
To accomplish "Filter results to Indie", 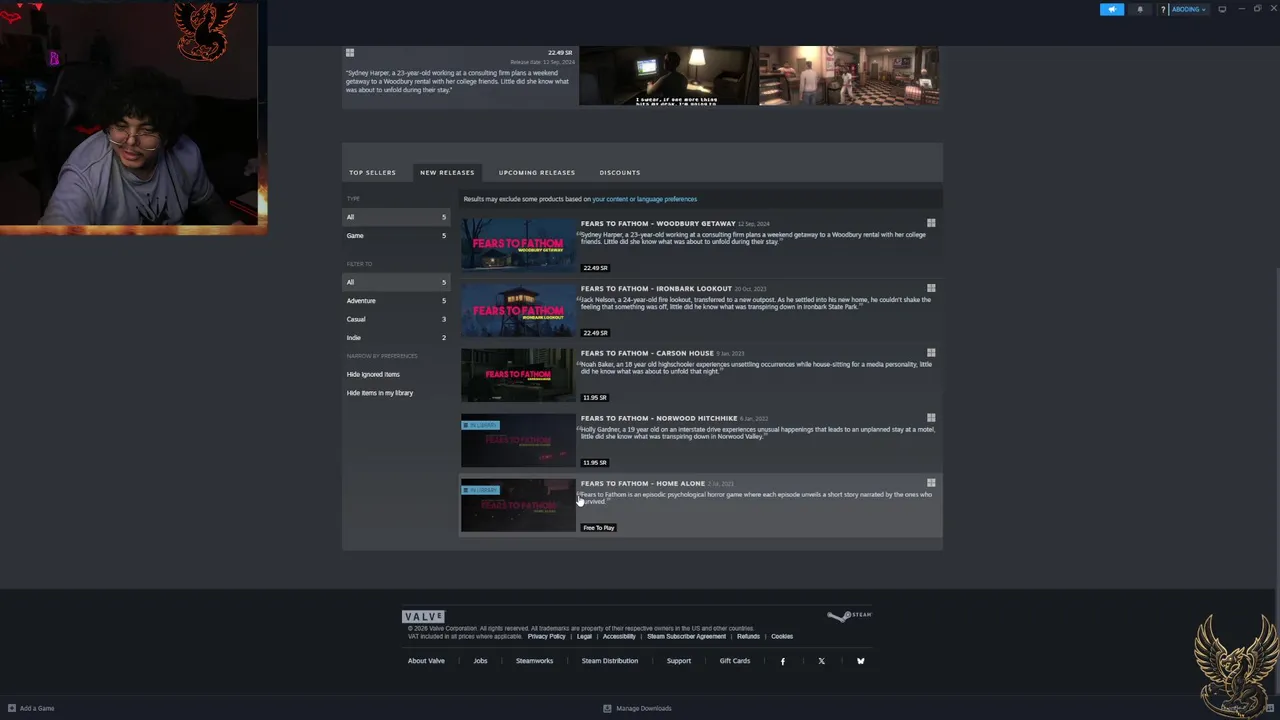I will pos(396,338).
